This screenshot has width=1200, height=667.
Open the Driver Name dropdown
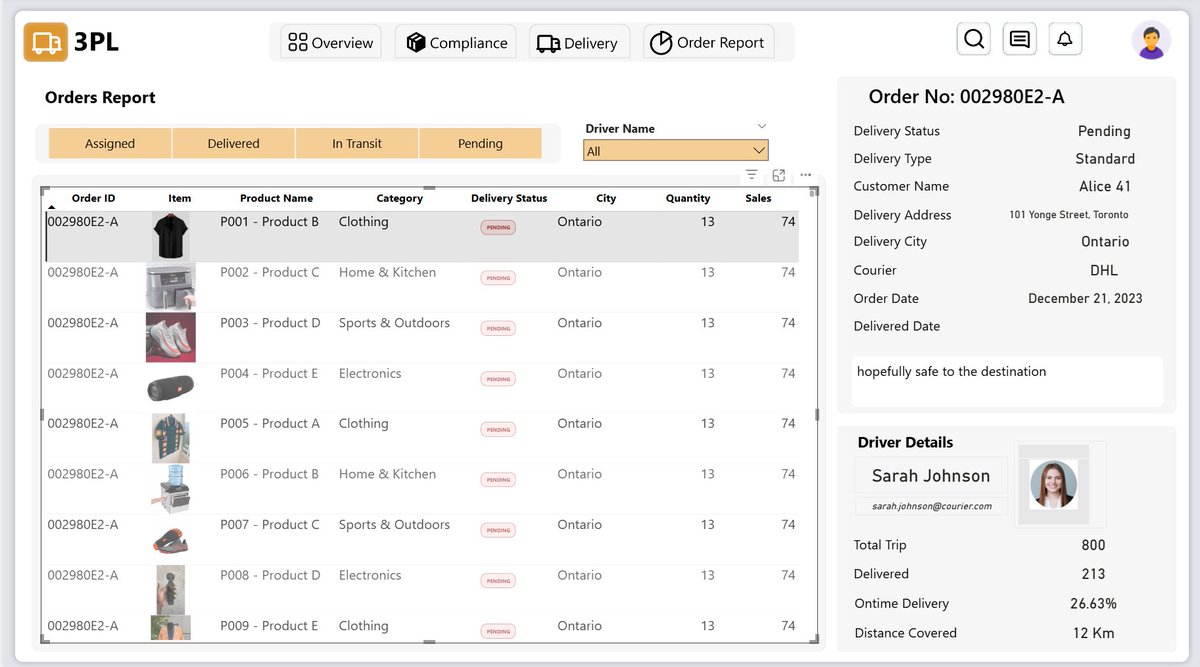(675, 149)
